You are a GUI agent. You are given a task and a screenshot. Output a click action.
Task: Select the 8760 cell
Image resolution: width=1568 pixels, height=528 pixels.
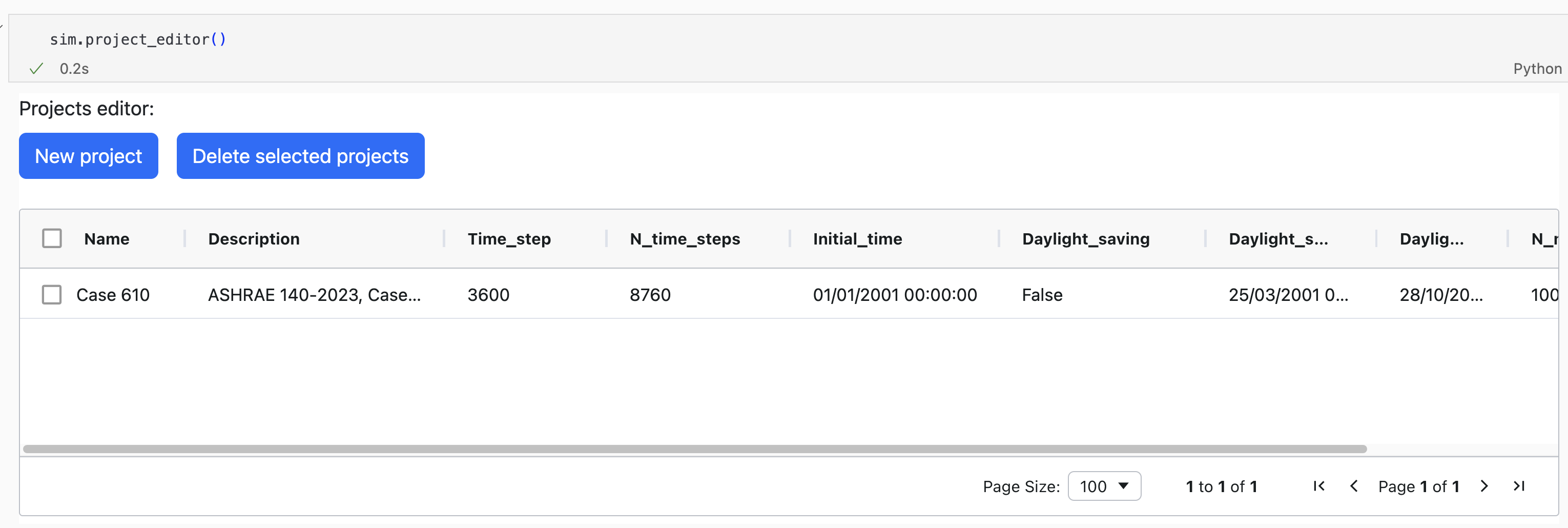point(650,295)
